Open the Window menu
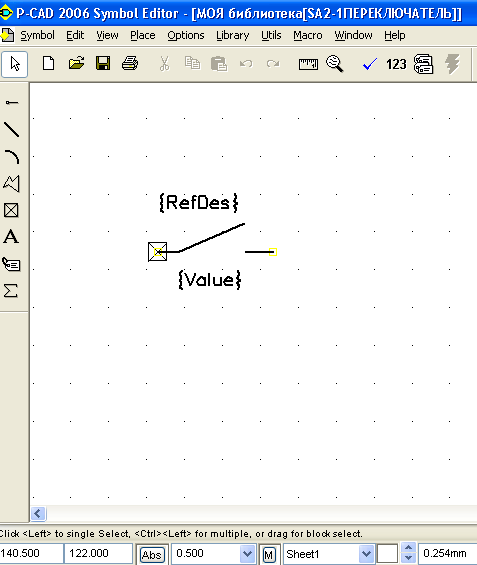The height and width of the screenshot is (565, 477). [353, 35]
